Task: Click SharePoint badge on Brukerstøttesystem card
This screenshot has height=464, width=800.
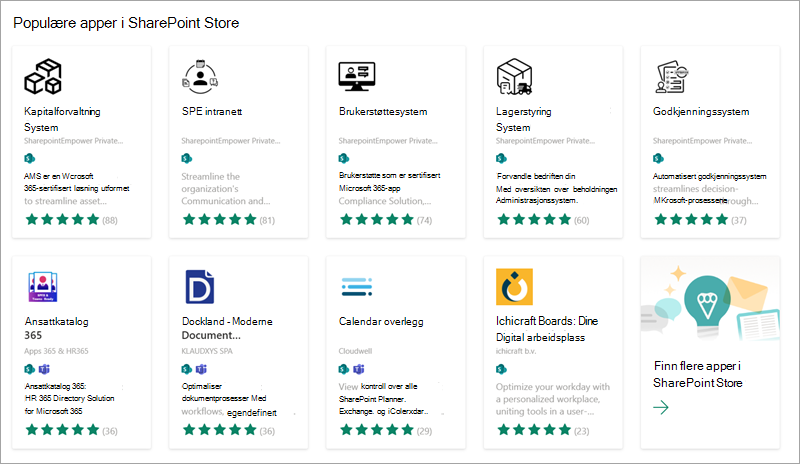Action: (x=344, y=158)
